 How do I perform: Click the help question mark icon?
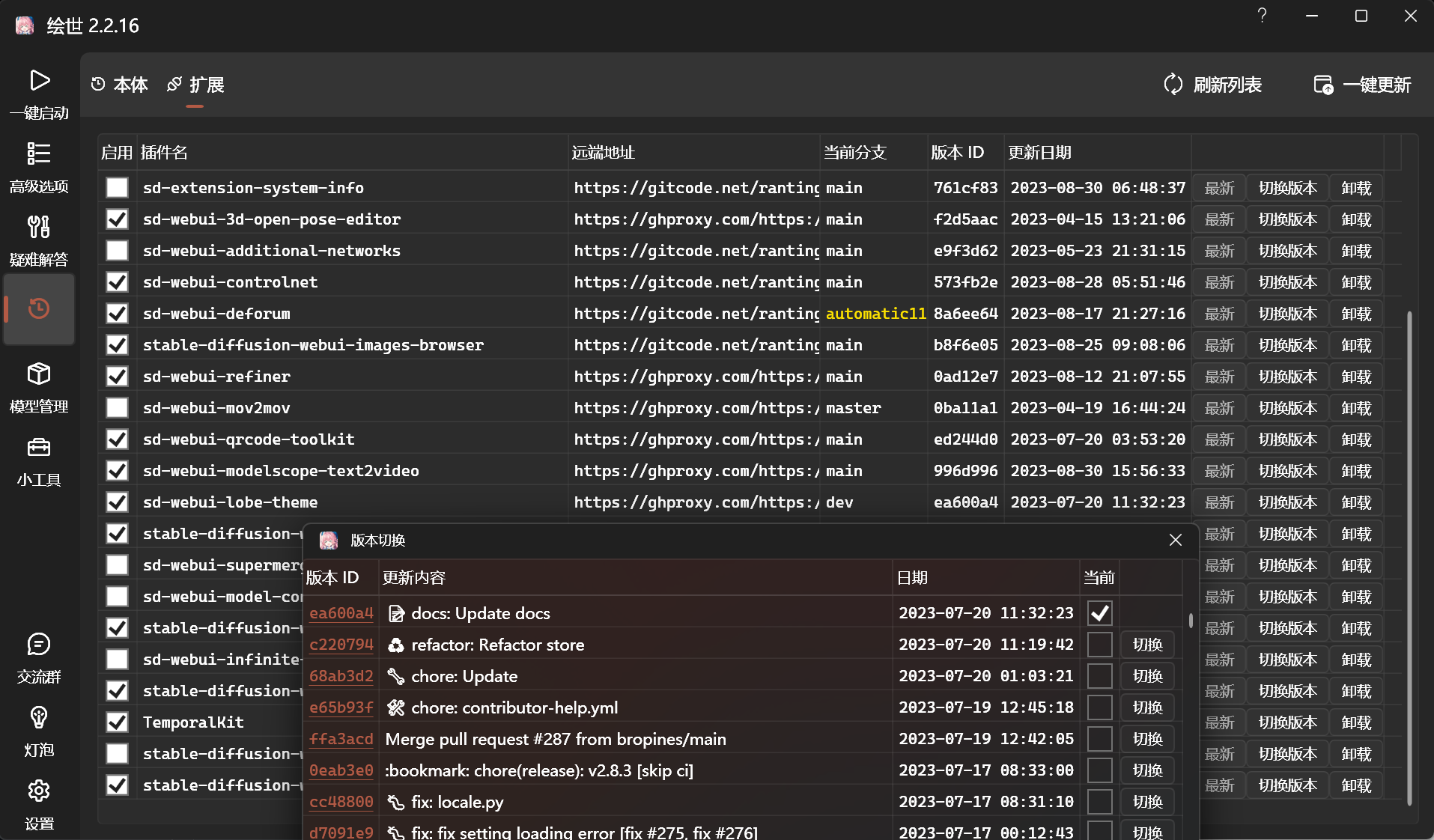pos(1261,15)
